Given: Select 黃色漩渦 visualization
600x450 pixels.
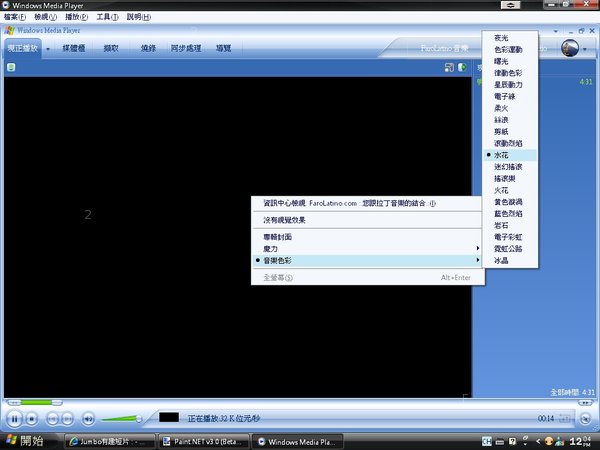Looking at the screenshot, I should (510, 202).
